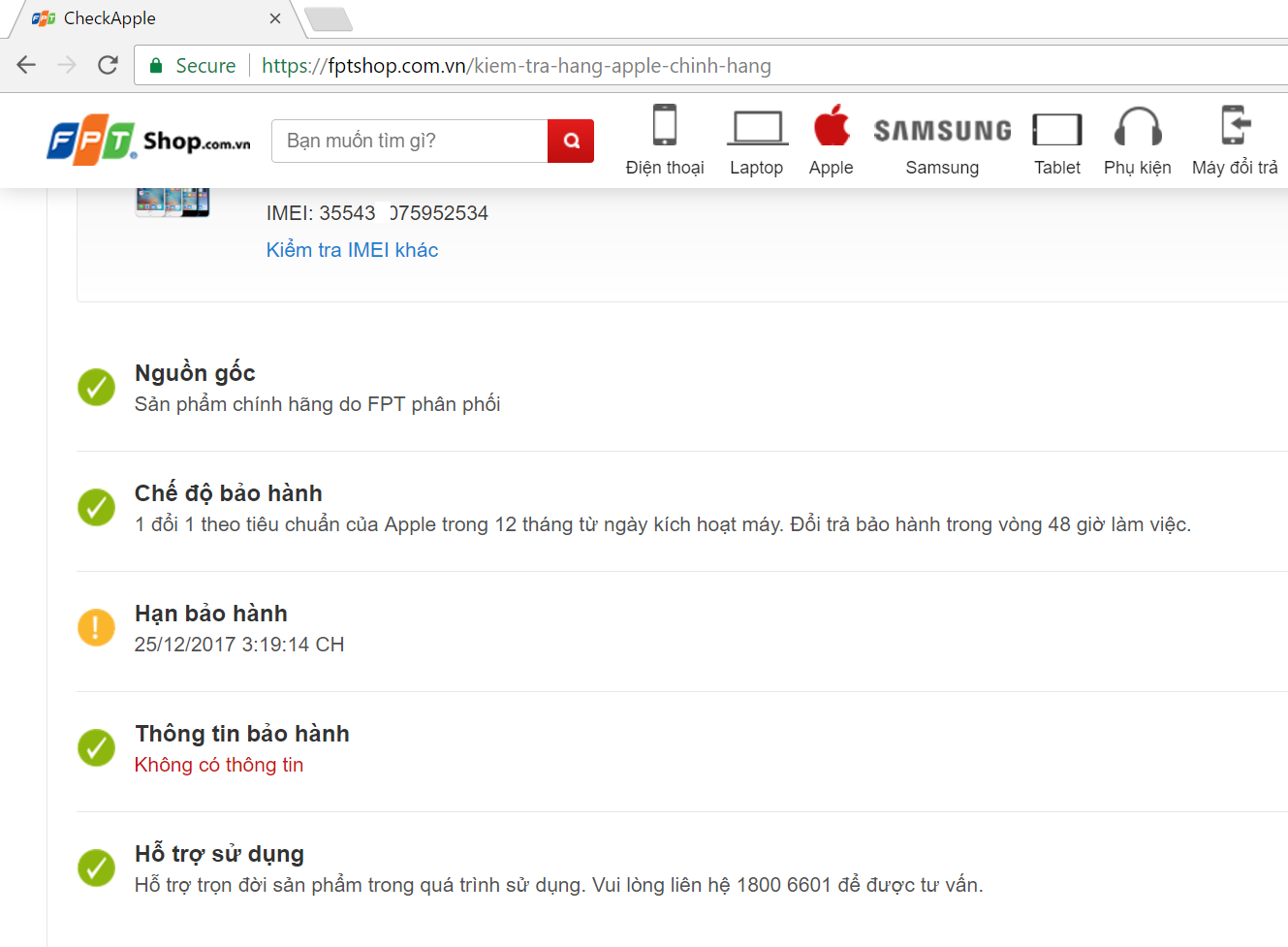Click the Máy đổi trả menu label
This screenshot has width=1288, height=947.
point(1235,168)
